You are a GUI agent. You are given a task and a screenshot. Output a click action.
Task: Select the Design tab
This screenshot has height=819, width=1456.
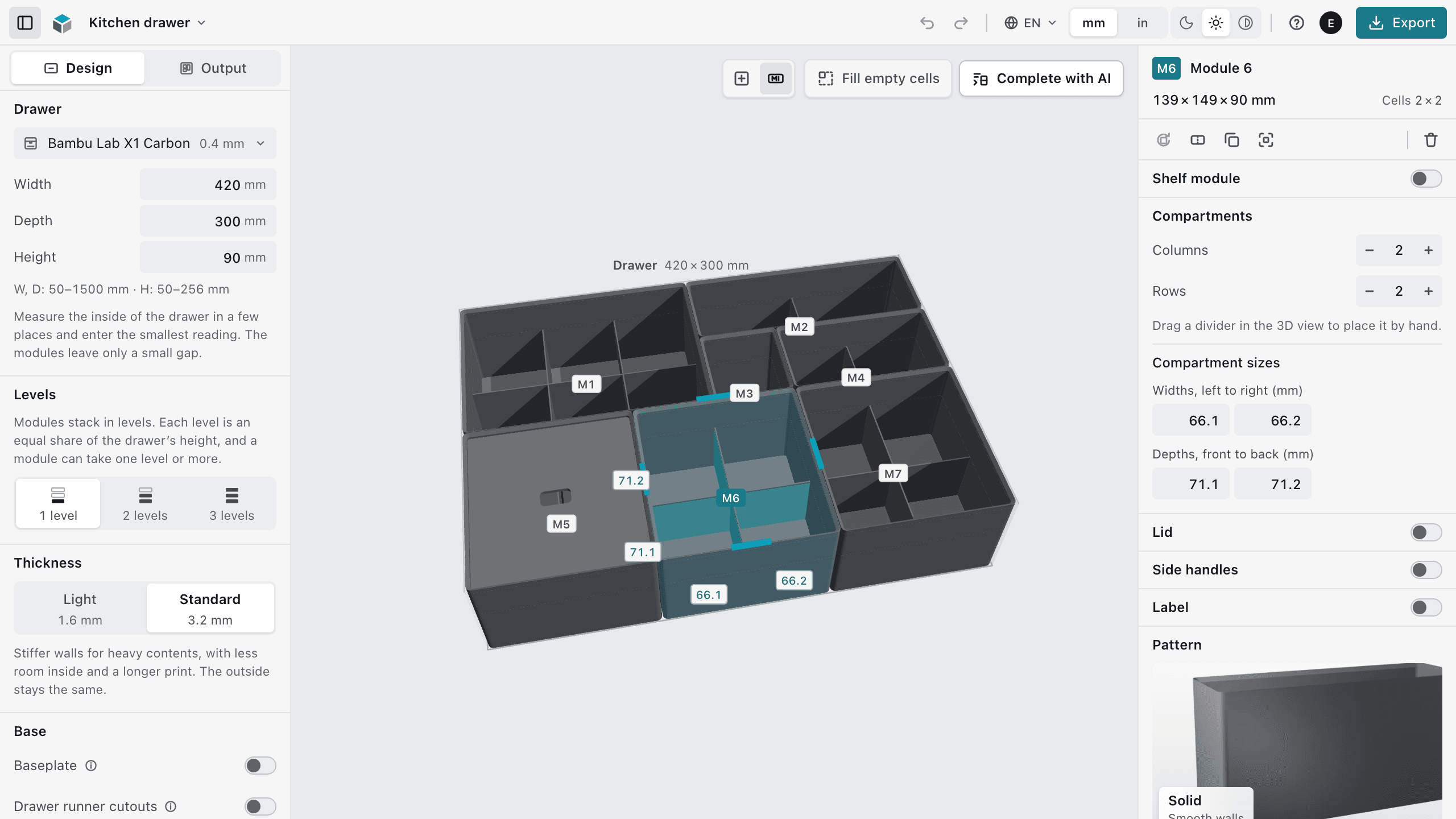tap(78, 68)
